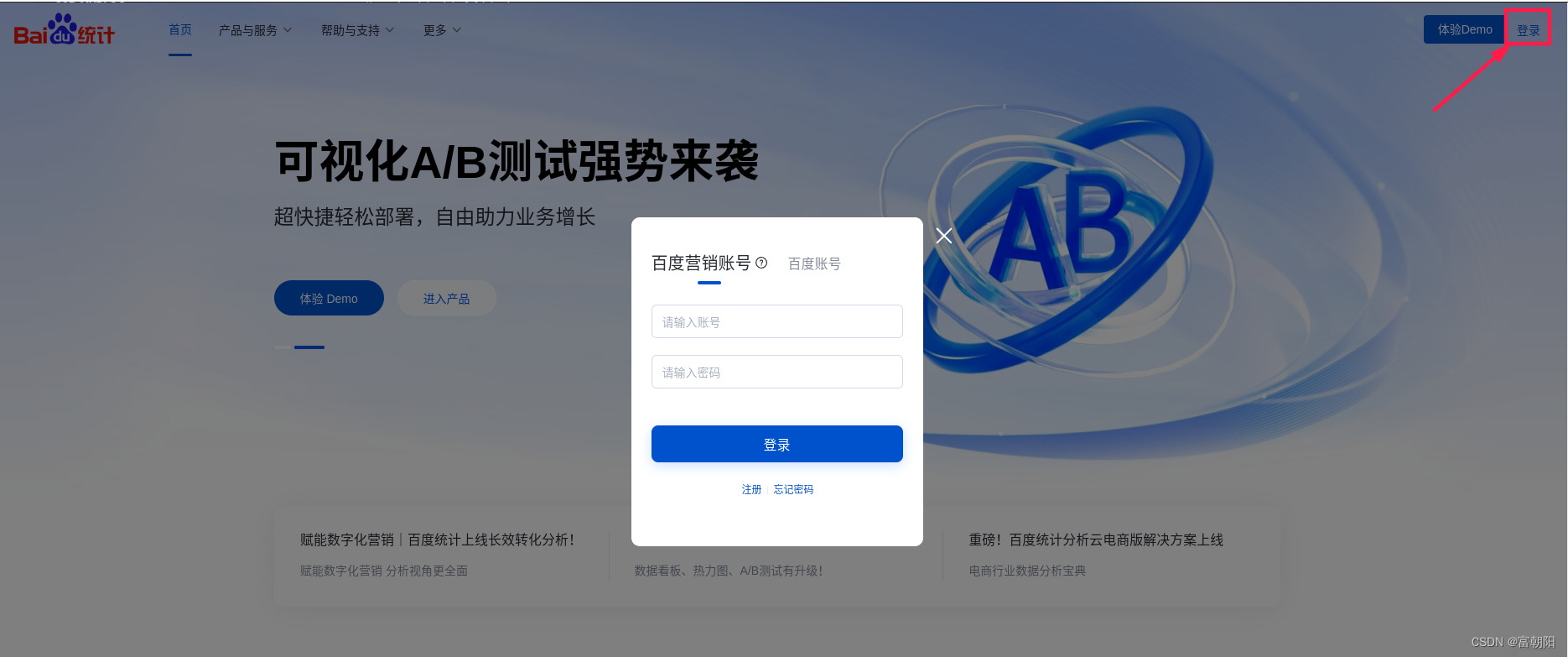This screenshot has height=657, width=1568.
Task: Open the 赋能数字化营销 news headline
Action: coord(437,540)
